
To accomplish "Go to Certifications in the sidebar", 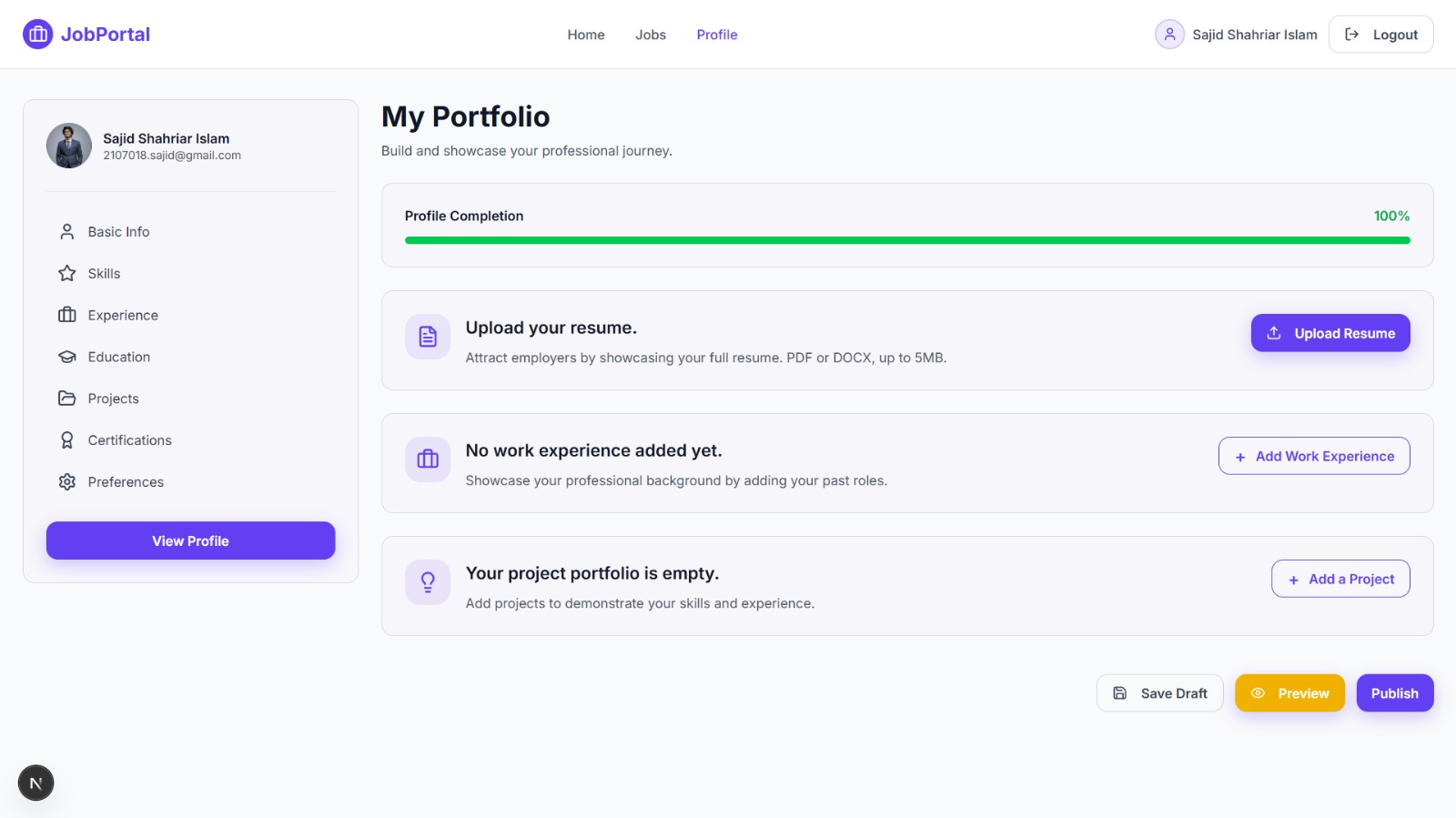I will click(x=129, y=440).
